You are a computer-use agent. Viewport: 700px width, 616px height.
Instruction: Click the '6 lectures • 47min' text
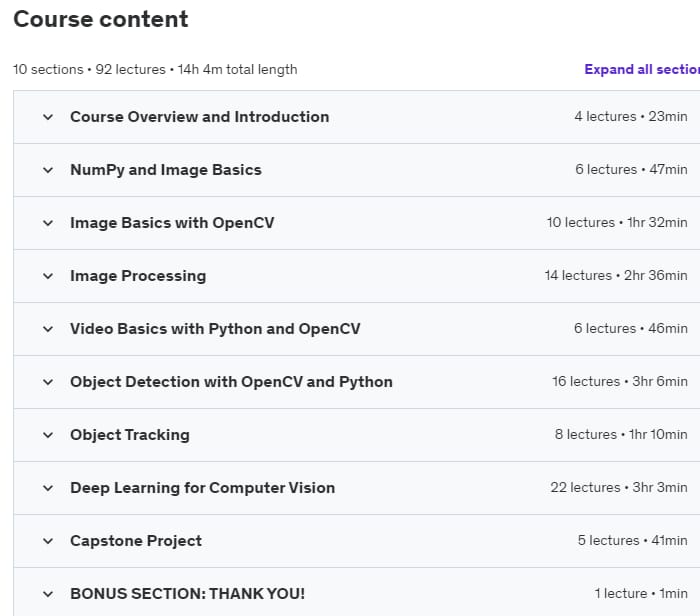(x=631, y=170)
